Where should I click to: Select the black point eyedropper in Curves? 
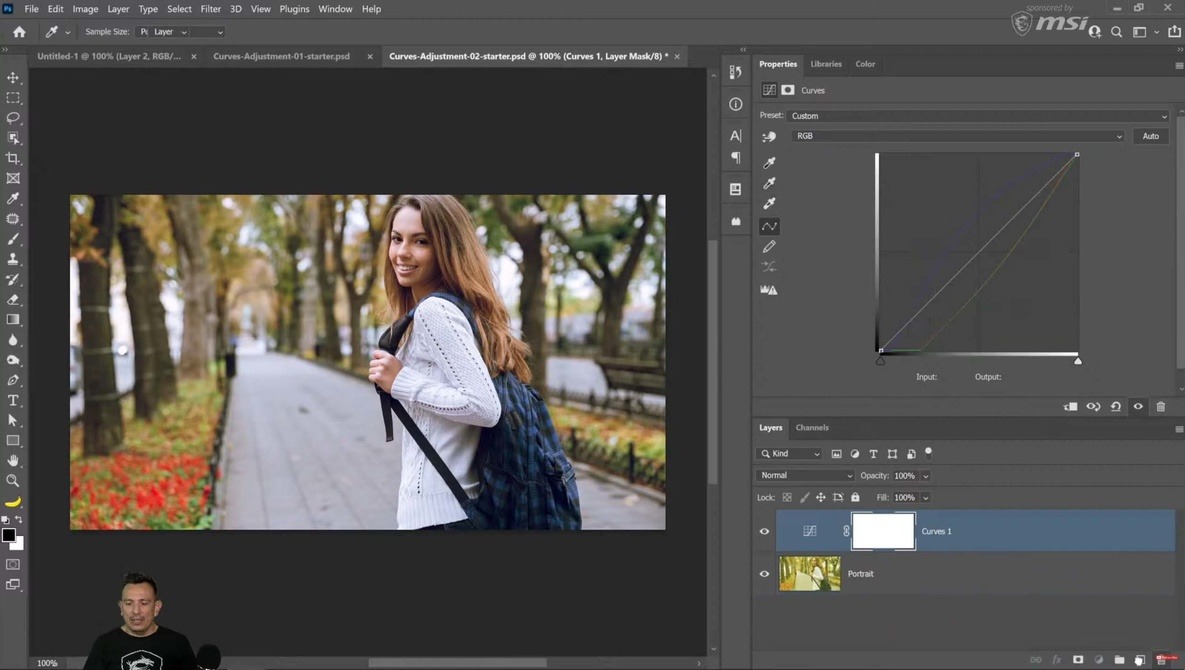(769, 162)
